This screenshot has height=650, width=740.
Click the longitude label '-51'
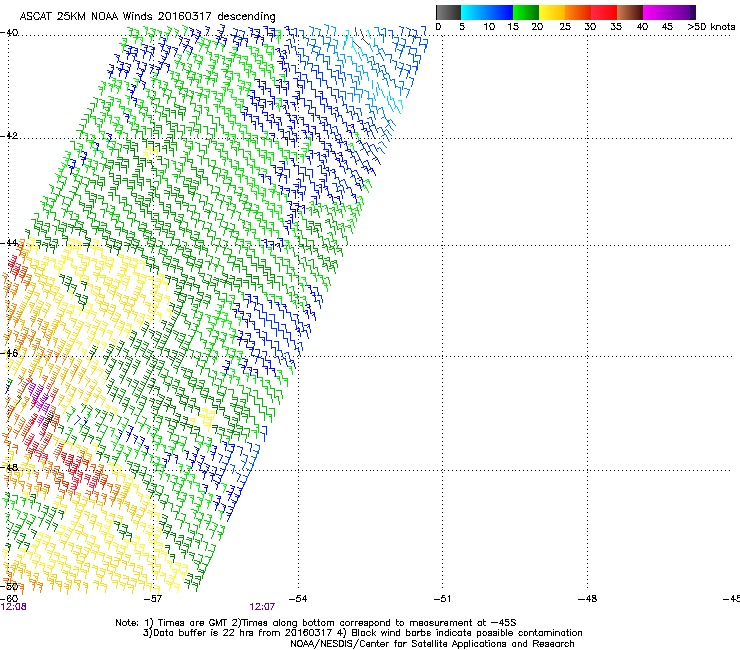coord(442,599)
